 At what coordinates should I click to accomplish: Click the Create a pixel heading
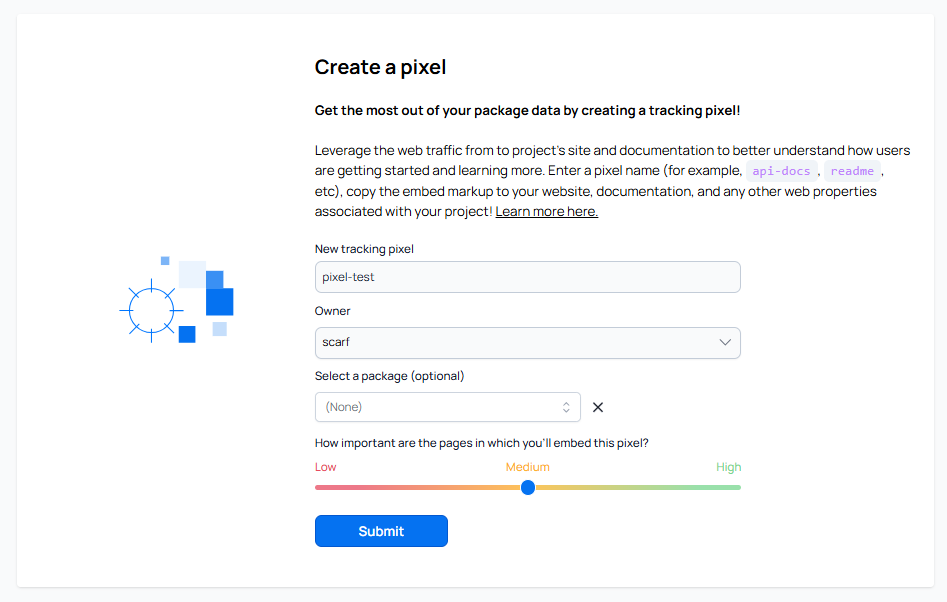coord(380,67)
